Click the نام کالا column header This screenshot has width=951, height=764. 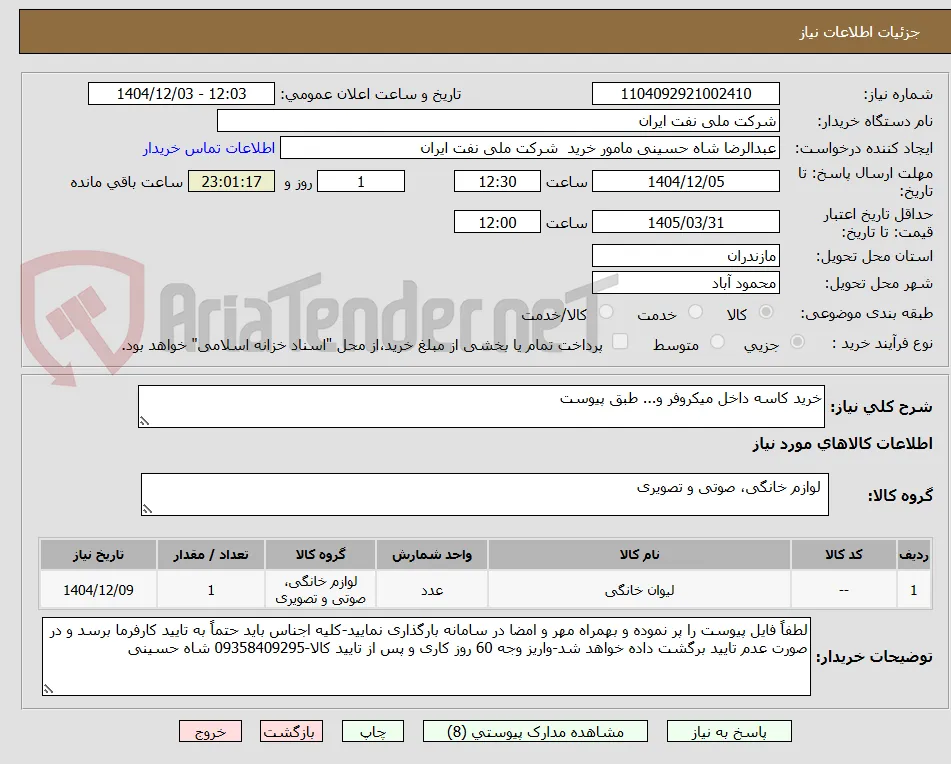[639, 555]
